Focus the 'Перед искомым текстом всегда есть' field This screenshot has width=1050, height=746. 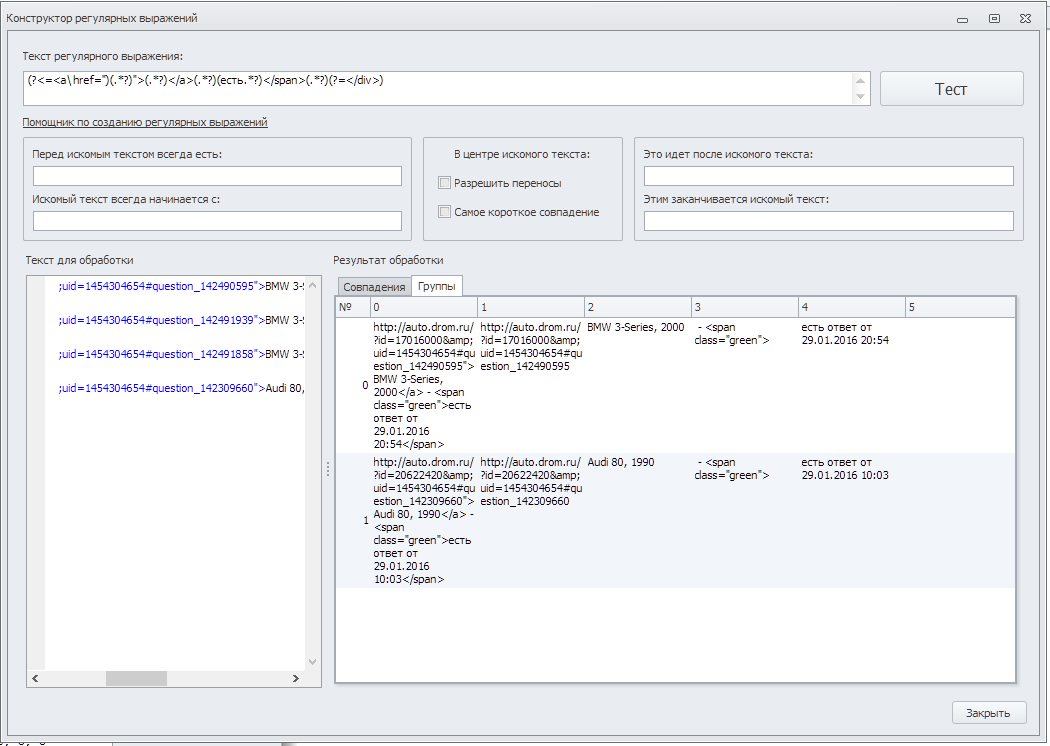click(x=217, y=176)
